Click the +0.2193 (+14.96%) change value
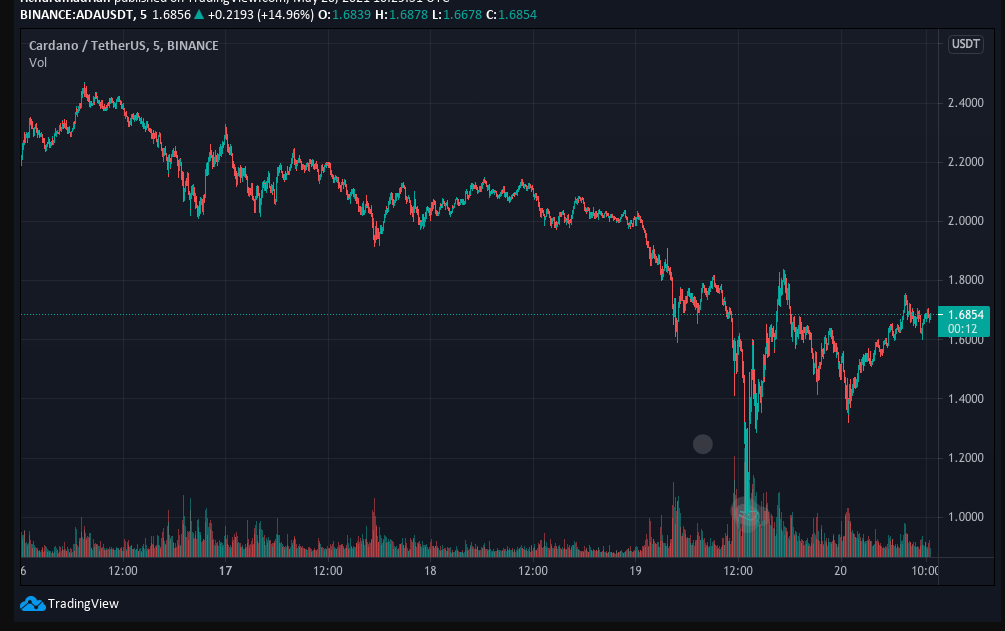Image resolution: width=1005 pixels, height=631 pixels. (x=260, y=14)
